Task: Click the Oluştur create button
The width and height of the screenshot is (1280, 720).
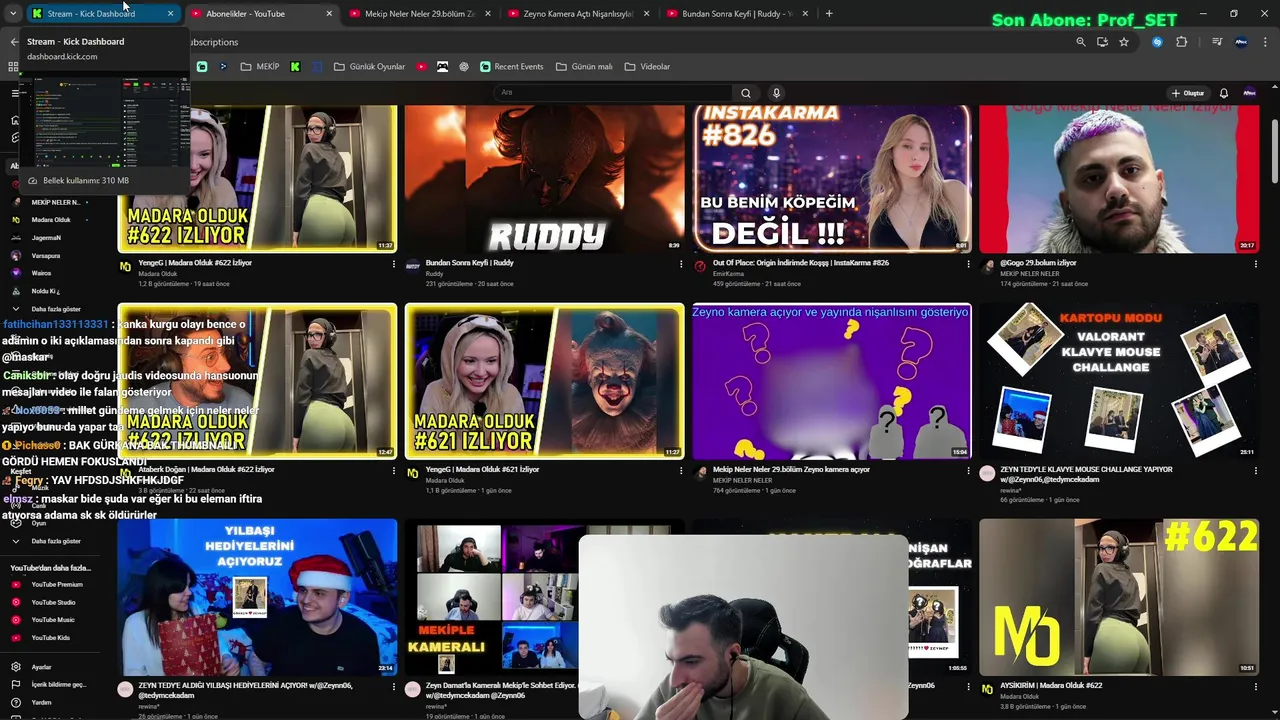Action: coord(1188,93)
